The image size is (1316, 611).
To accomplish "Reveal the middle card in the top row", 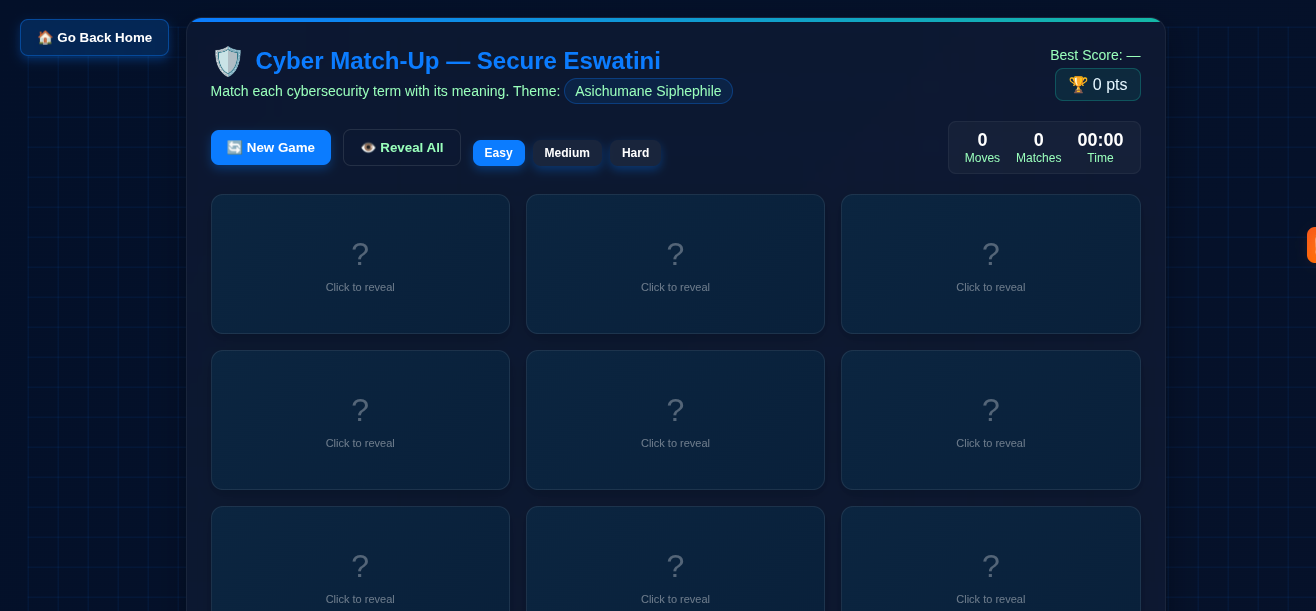I will point(675,264).
